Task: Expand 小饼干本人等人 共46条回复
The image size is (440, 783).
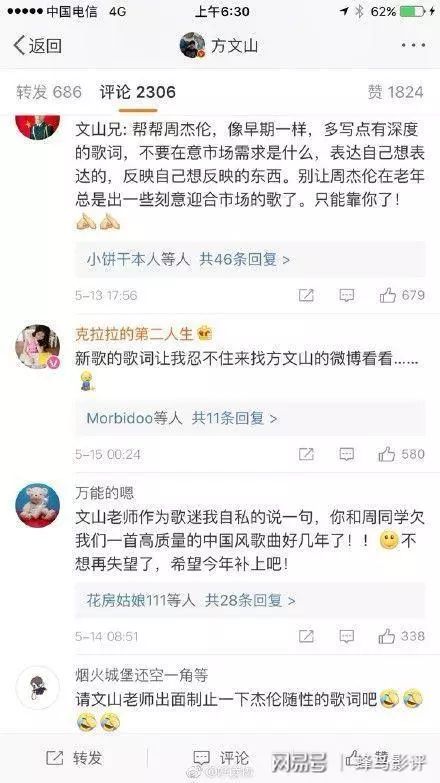Action: point(250,259)
